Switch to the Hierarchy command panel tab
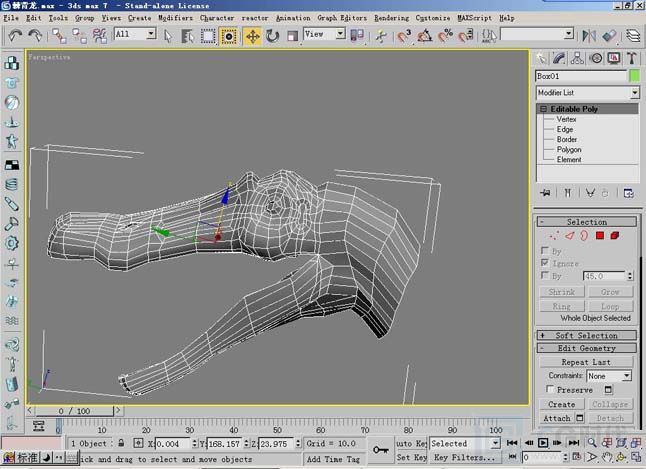The image size is (646, 469). [x=577, y=58]
